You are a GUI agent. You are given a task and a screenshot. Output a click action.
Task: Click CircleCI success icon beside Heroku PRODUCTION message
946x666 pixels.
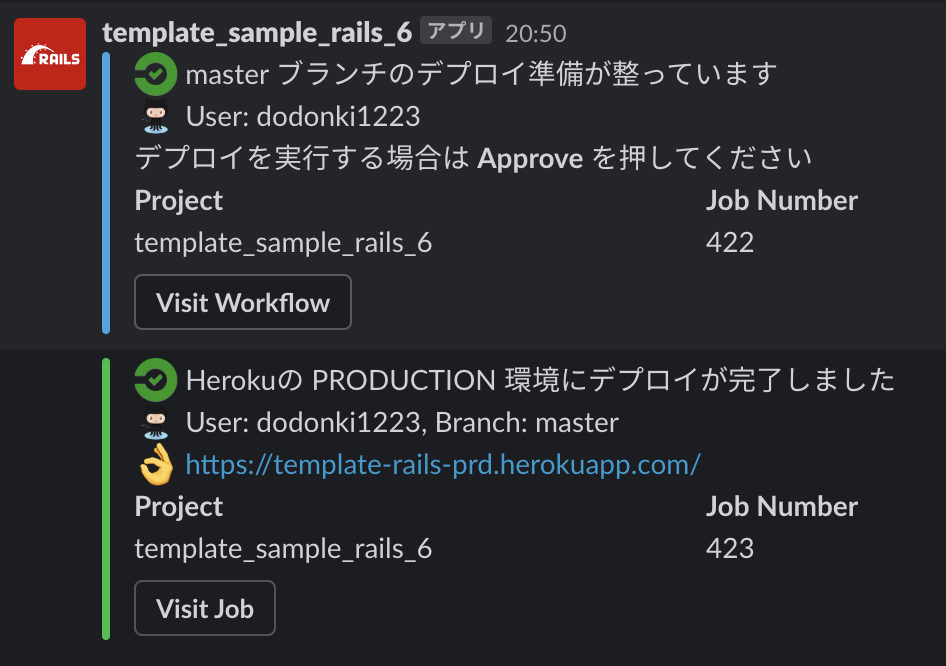pyautogui.click(x=156, y=380)
